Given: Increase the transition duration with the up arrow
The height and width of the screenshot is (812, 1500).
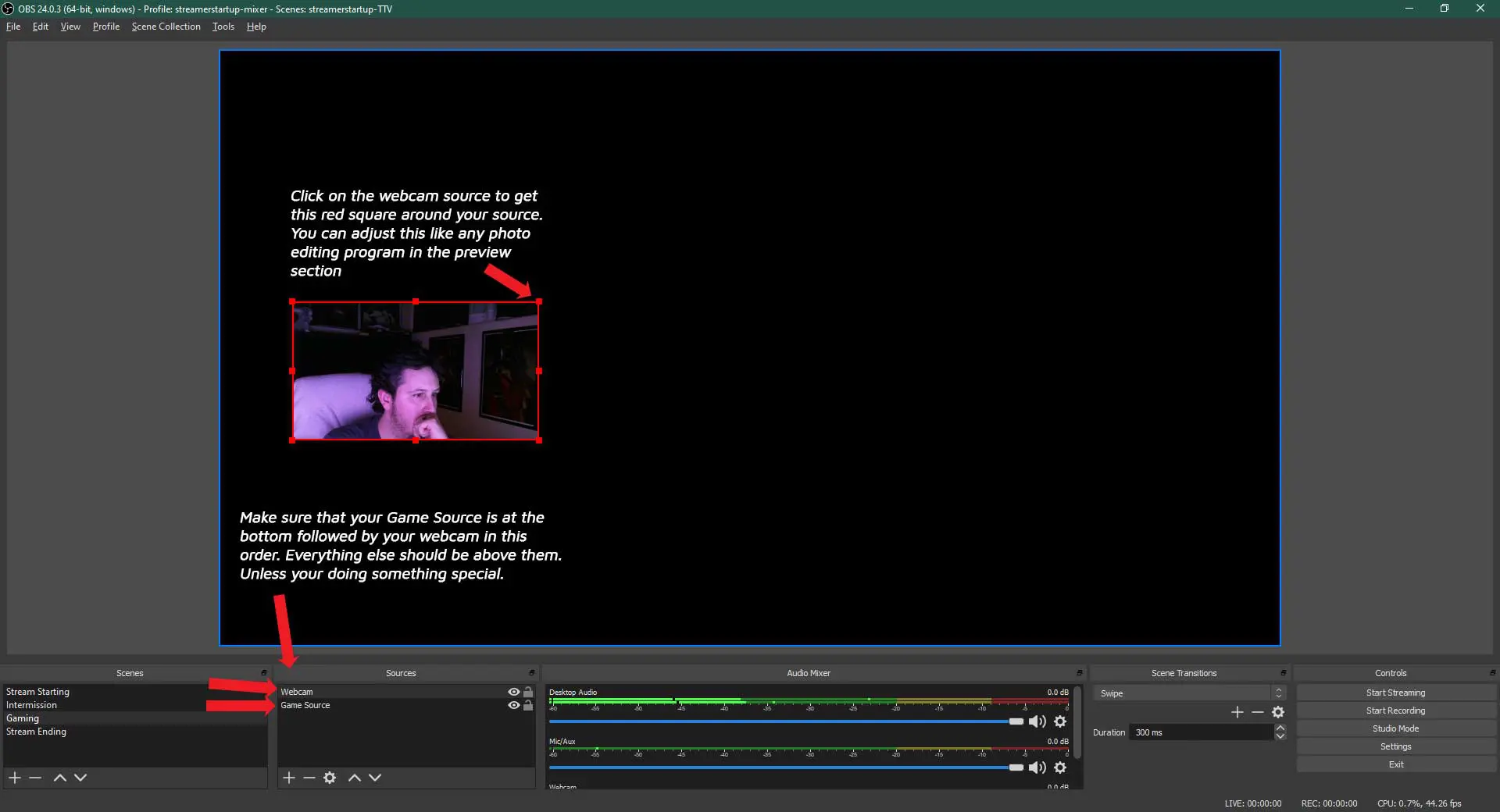Looking at the screenshot, I should tap(1280, 728).
